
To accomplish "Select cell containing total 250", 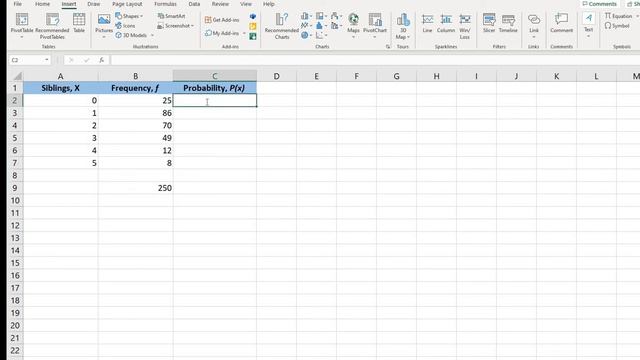I will coord(136,188).
